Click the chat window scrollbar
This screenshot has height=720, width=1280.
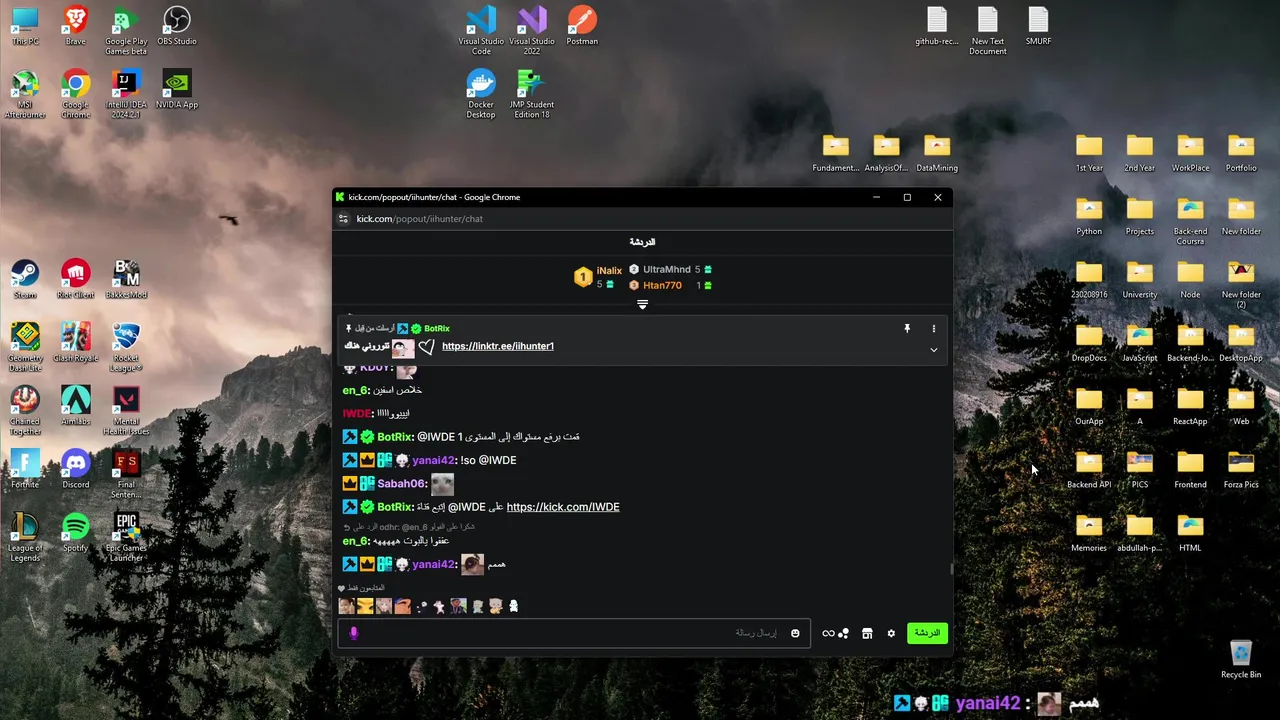point(951,569)
